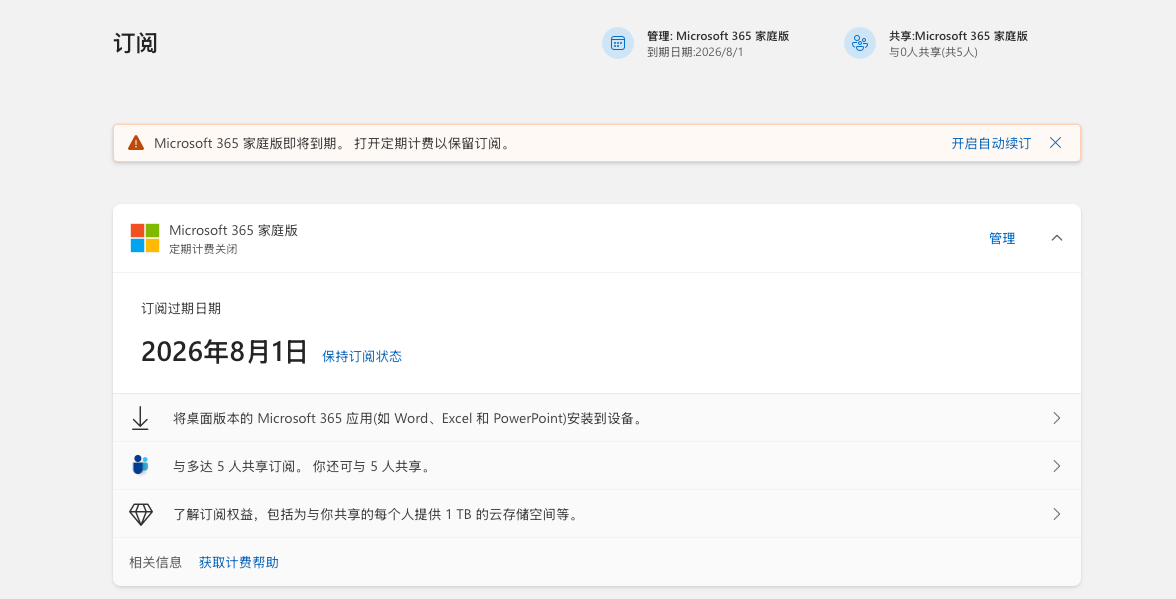1176x599 pixels.
Task: Click the Microsoft 365 家庭版即将到期 alert message
Action: (334, 143)
